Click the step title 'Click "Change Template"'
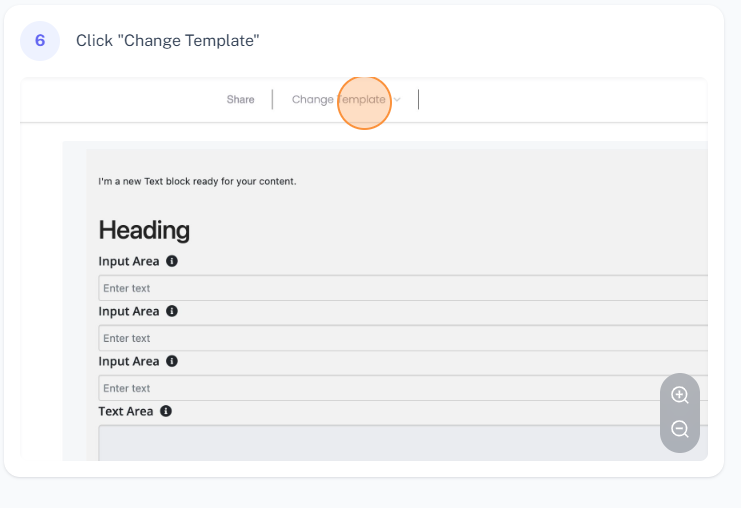Image resolution: width=741 pixels, height=508 pixels. 168,41
